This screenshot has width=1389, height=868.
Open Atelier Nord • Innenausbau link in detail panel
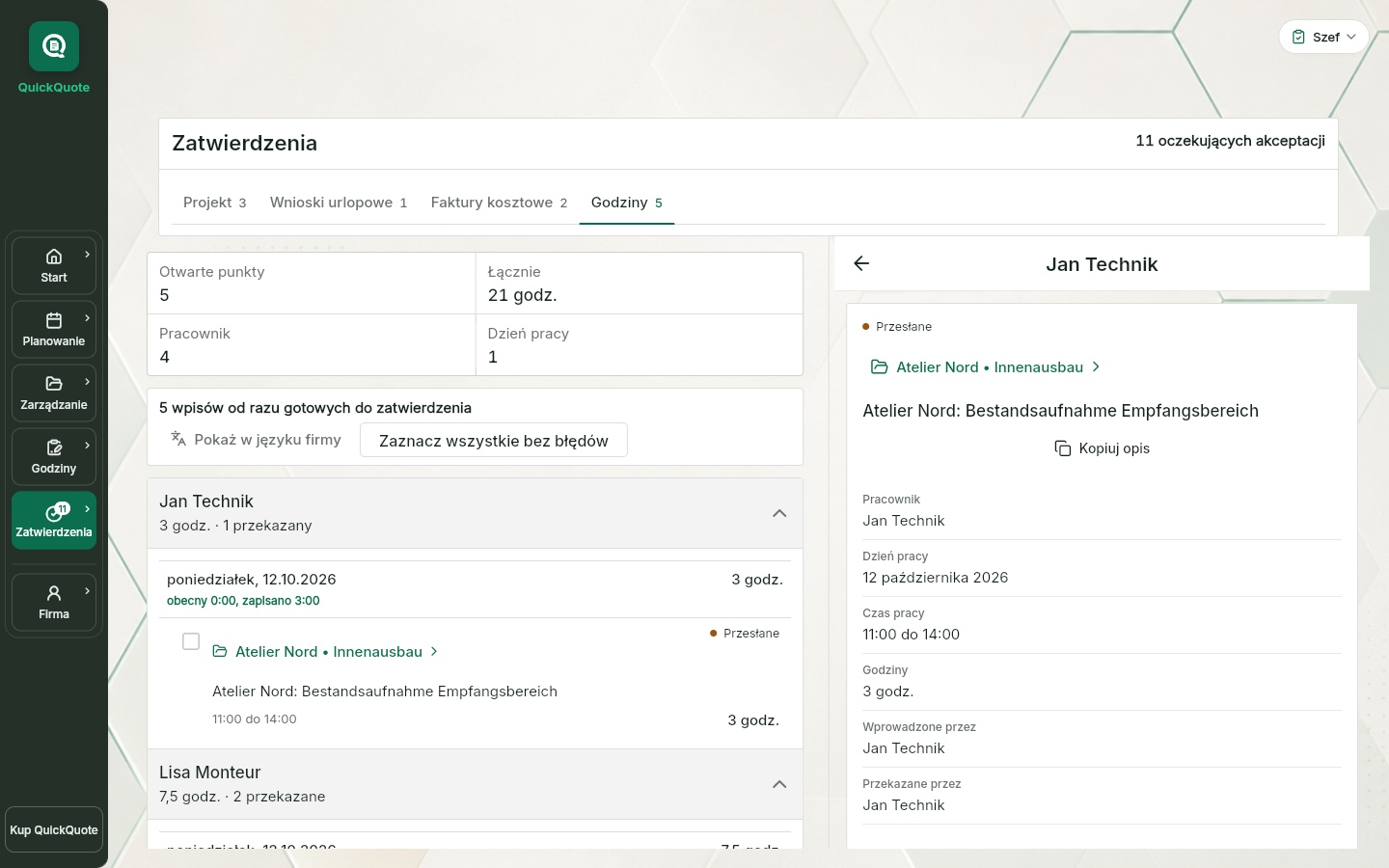tap(986, 367)
